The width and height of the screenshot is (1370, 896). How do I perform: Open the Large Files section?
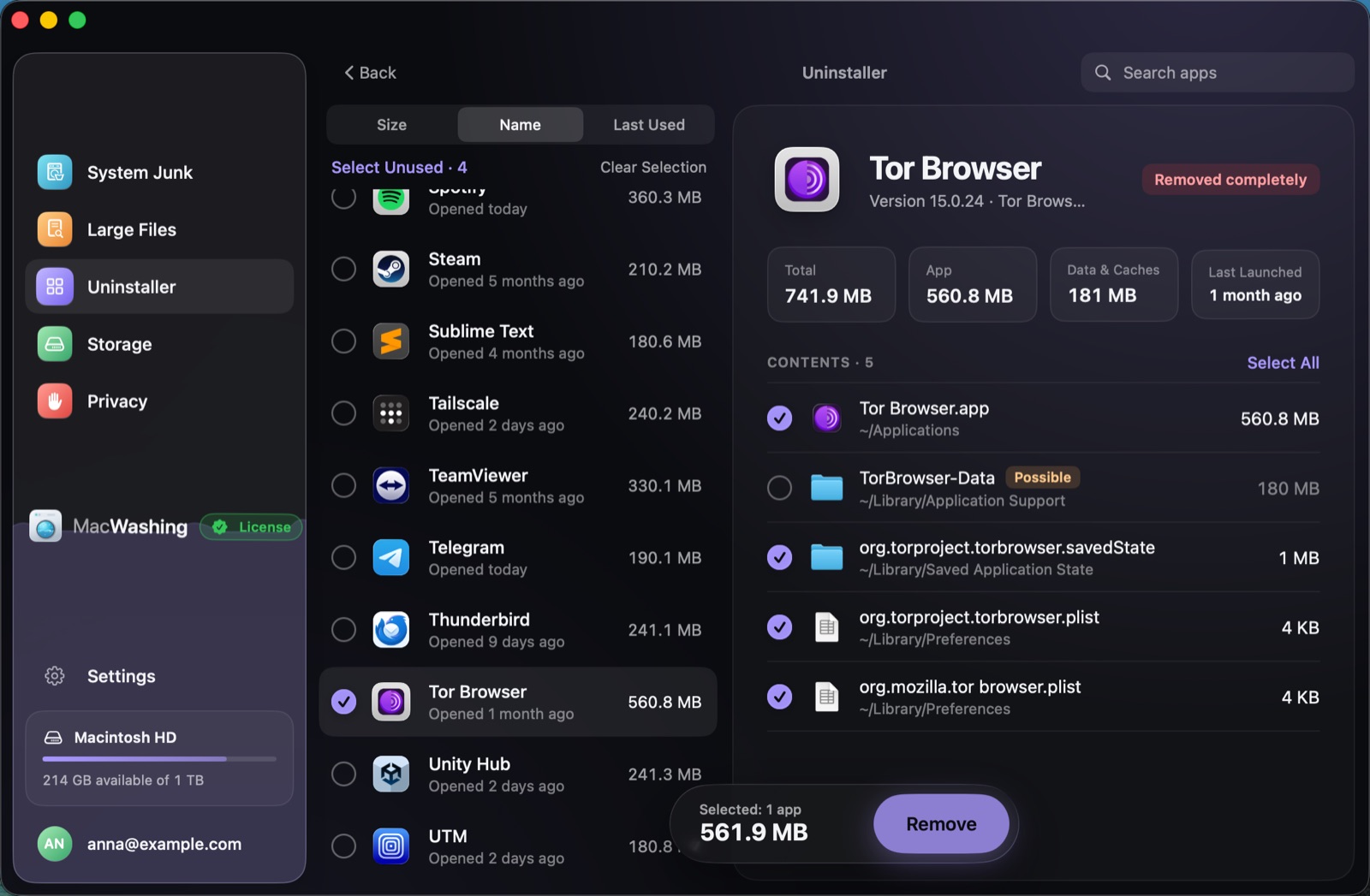click(159, 229)
